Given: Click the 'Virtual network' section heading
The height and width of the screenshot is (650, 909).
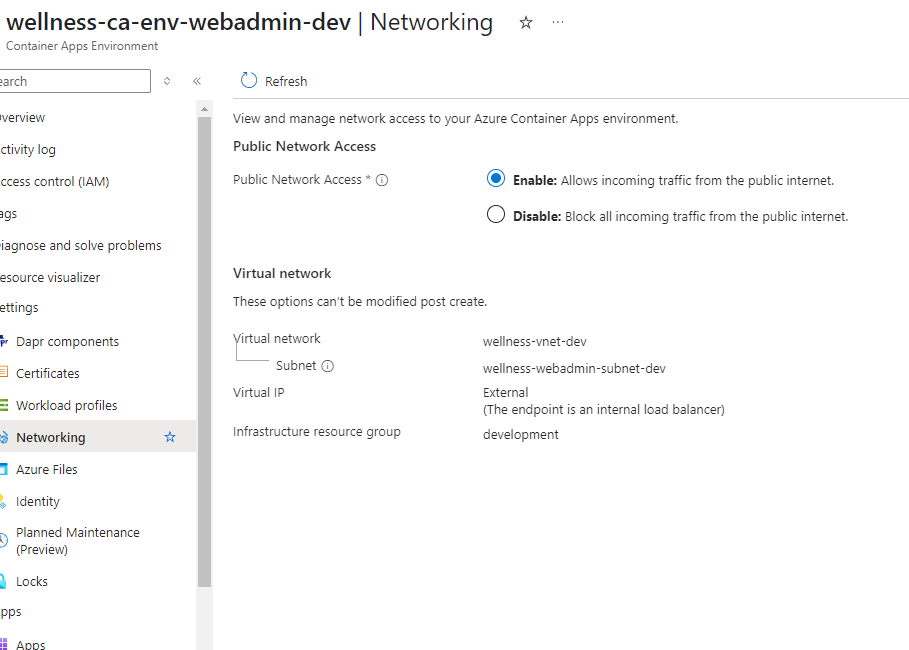Looking at the screenshot, I should 282,273.
